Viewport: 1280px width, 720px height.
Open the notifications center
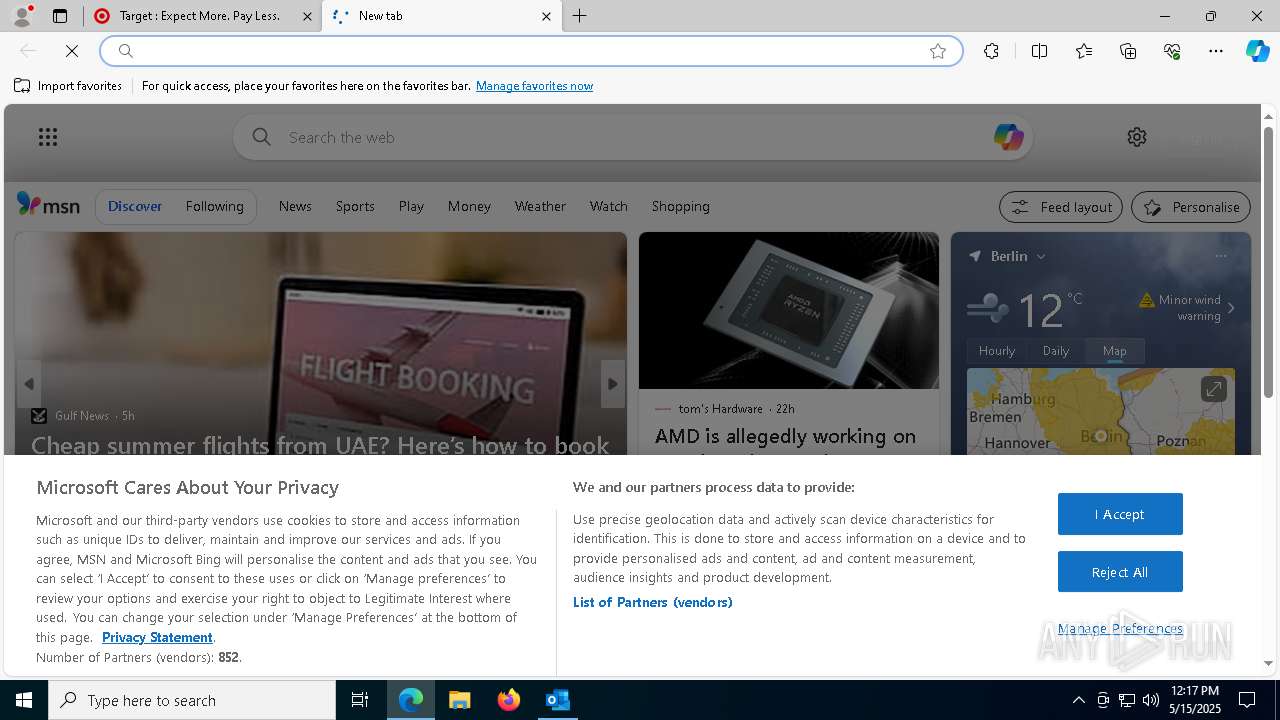(x=1247, y=700)
